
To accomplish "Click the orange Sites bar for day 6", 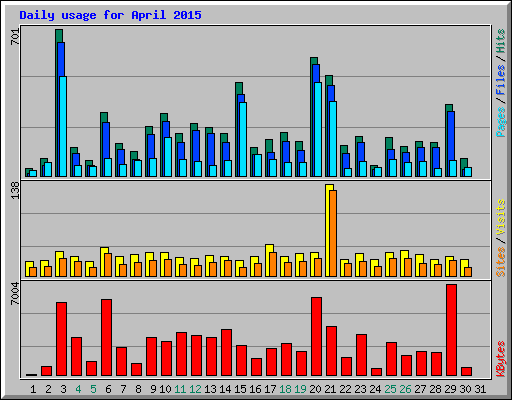I will point(108,265).
